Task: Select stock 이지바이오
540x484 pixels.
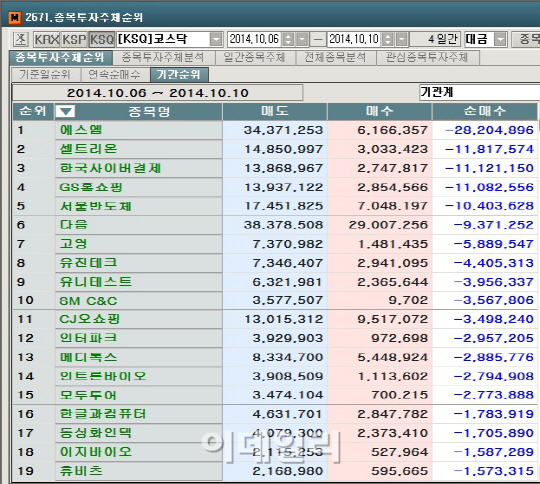Action: click(96, 452)
